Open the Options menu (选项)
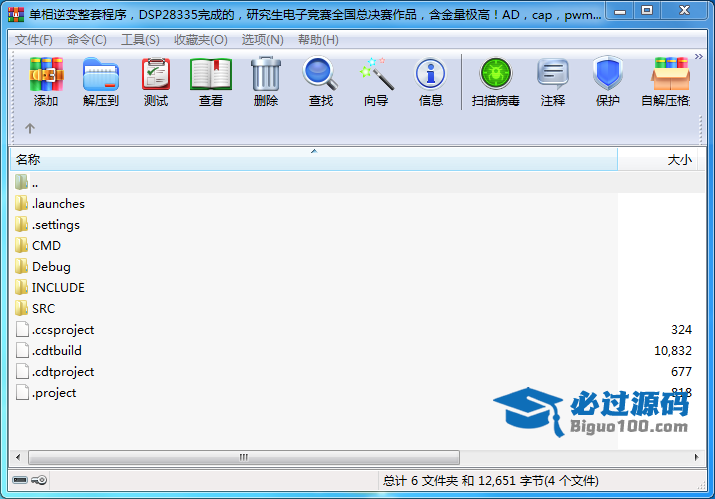 click(x=262, y=40)
